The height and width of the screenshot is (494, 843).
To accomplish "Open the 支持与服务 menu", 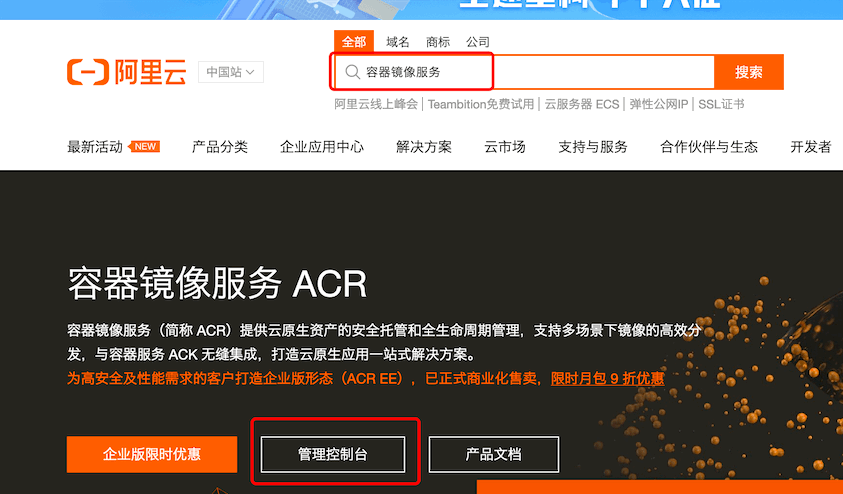I will point(592,147).
